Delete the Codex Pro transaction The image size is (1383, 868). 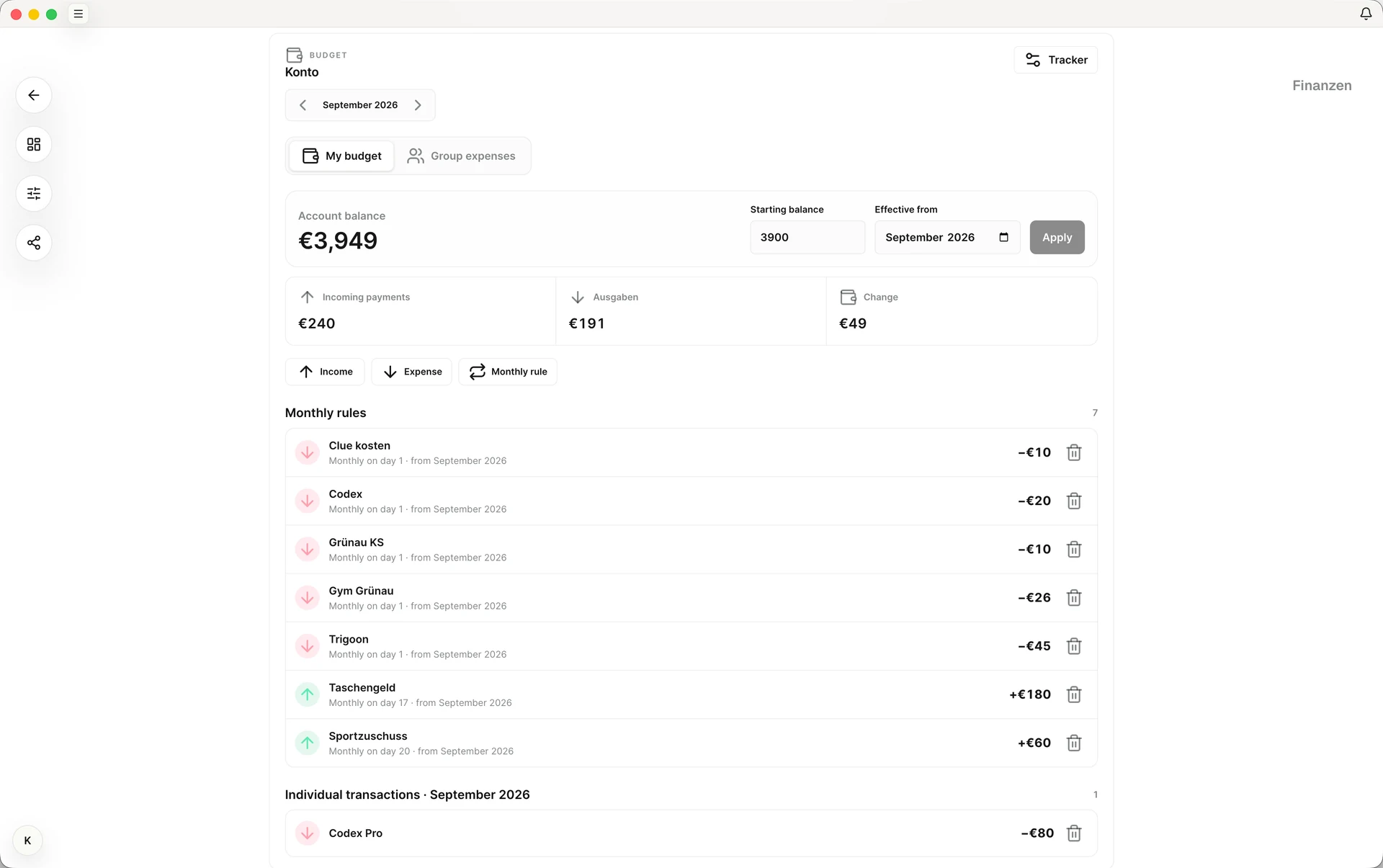(1074, 833)
